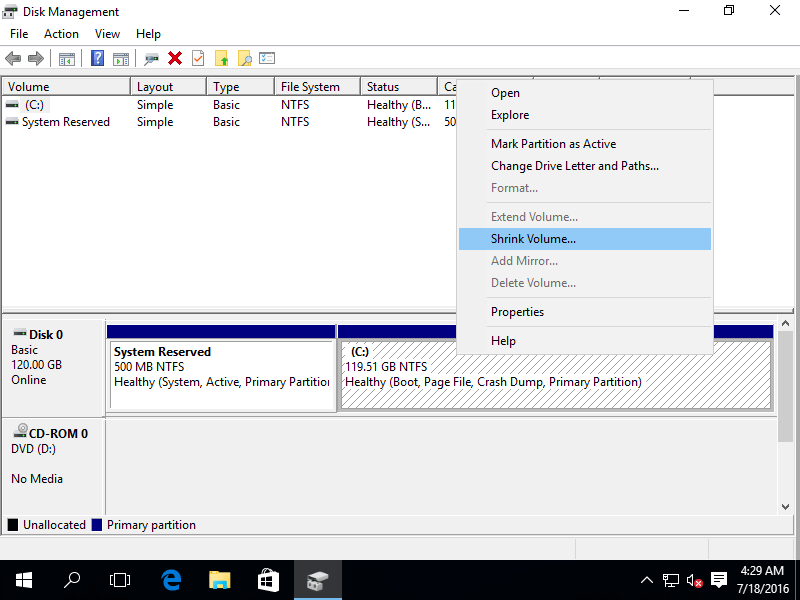Click the disk pane vertical scrollbar thumb
Image resolution: width=800 pixels, height=600 pixels.
point(785,386)
